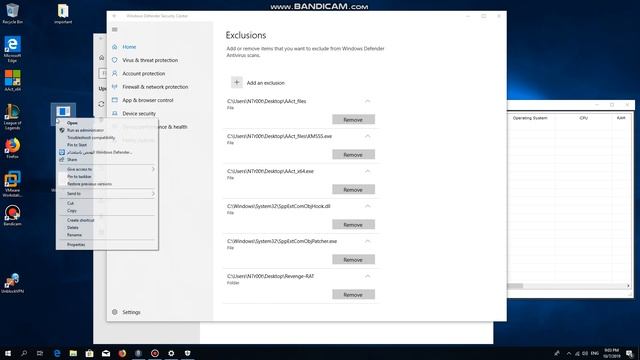
Task: Click the Defender back arrow in title bar
Action: point(114,16)
